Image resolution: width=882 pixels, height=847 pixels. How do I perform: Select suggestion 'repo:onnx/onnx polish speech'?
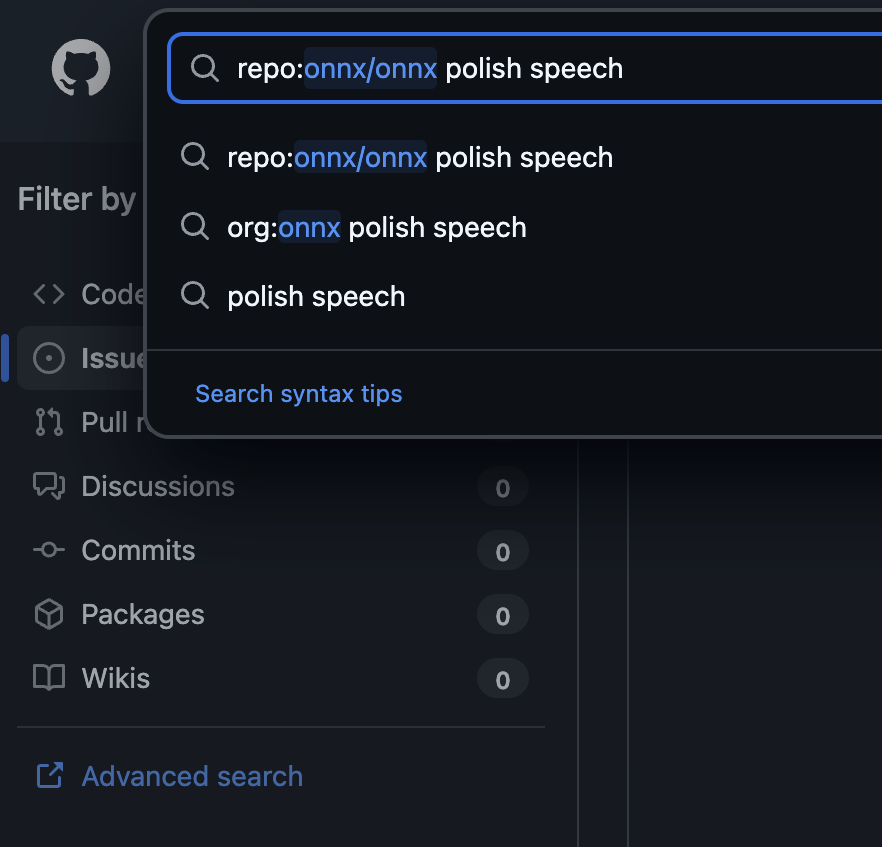(420, 157)
